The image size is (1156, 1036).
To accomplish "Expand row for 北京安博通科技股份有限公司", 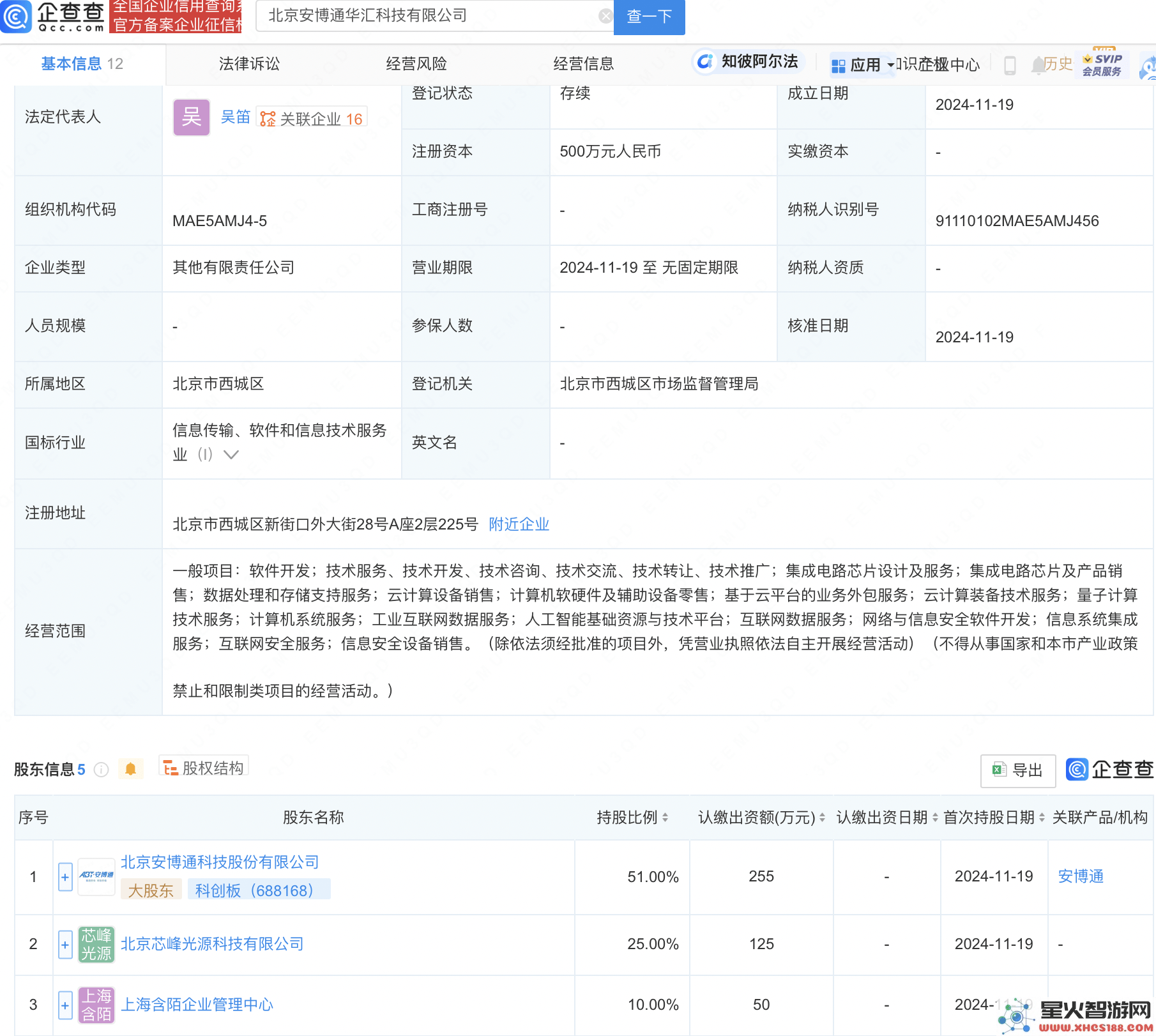I will (65, 877).
